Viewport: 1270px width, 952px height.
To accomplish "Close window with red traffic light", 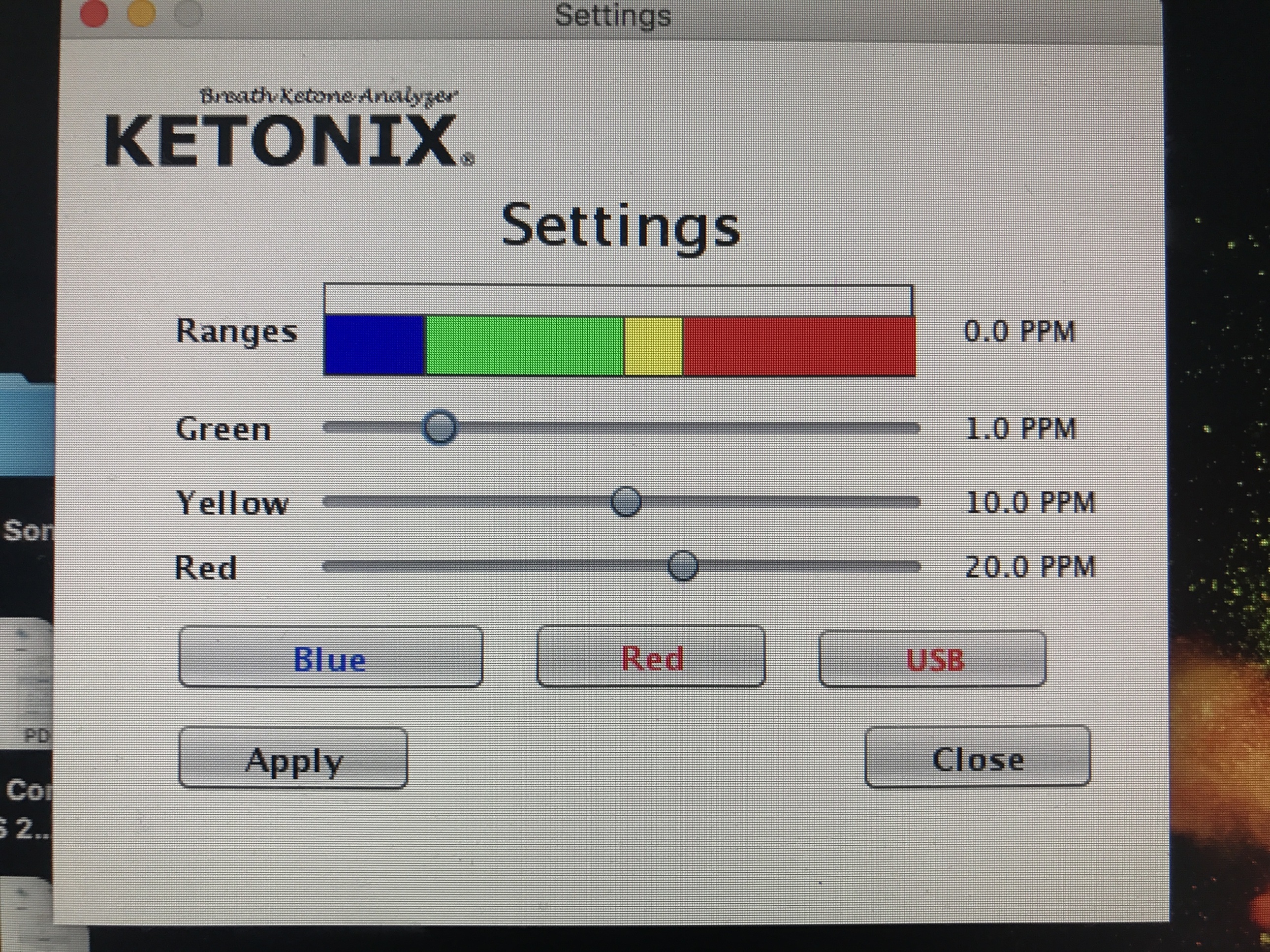I will pyautogui.click(x=94, y=14).
